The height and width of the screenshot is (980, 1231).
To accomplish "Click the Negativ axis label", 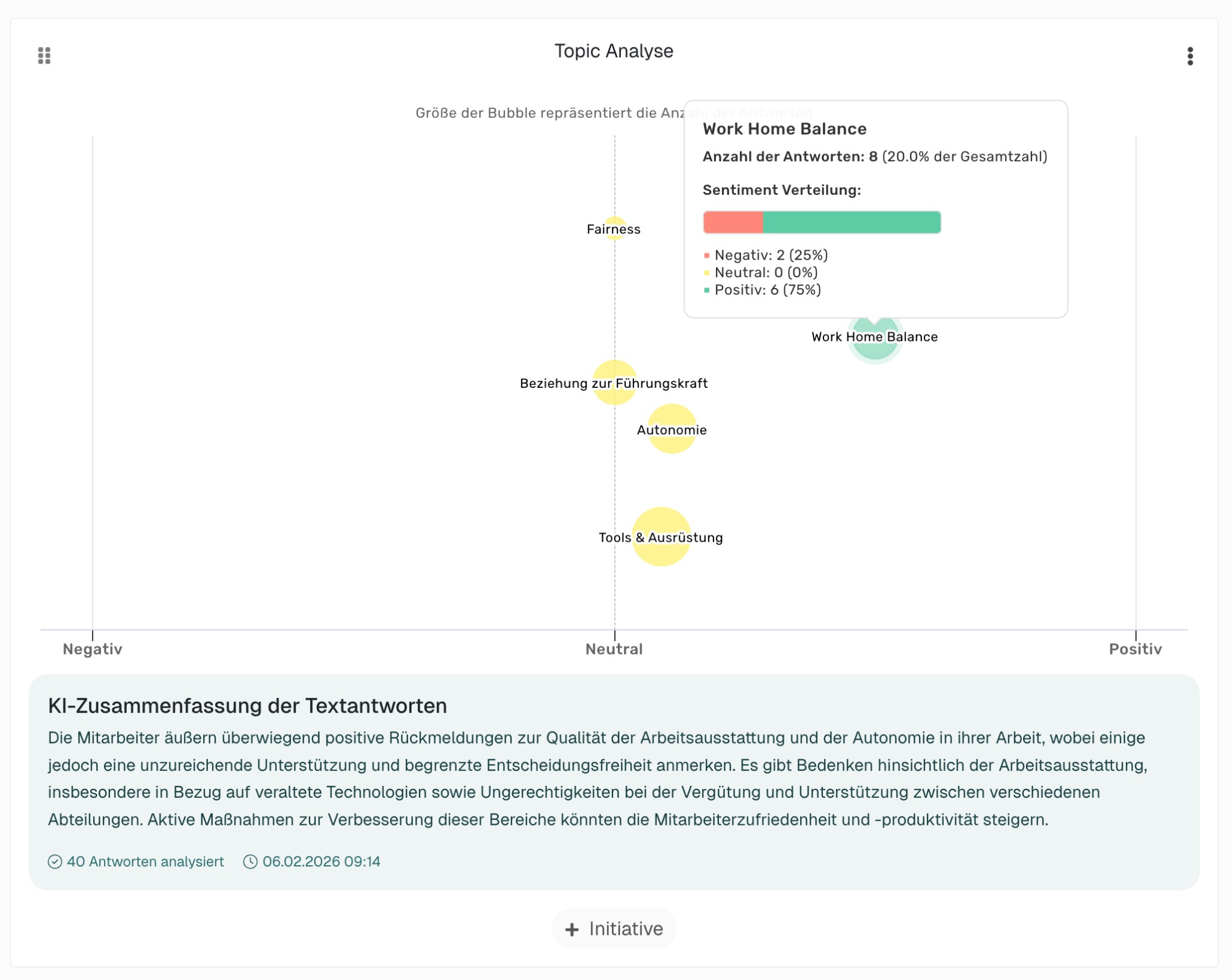I will 93,649.
